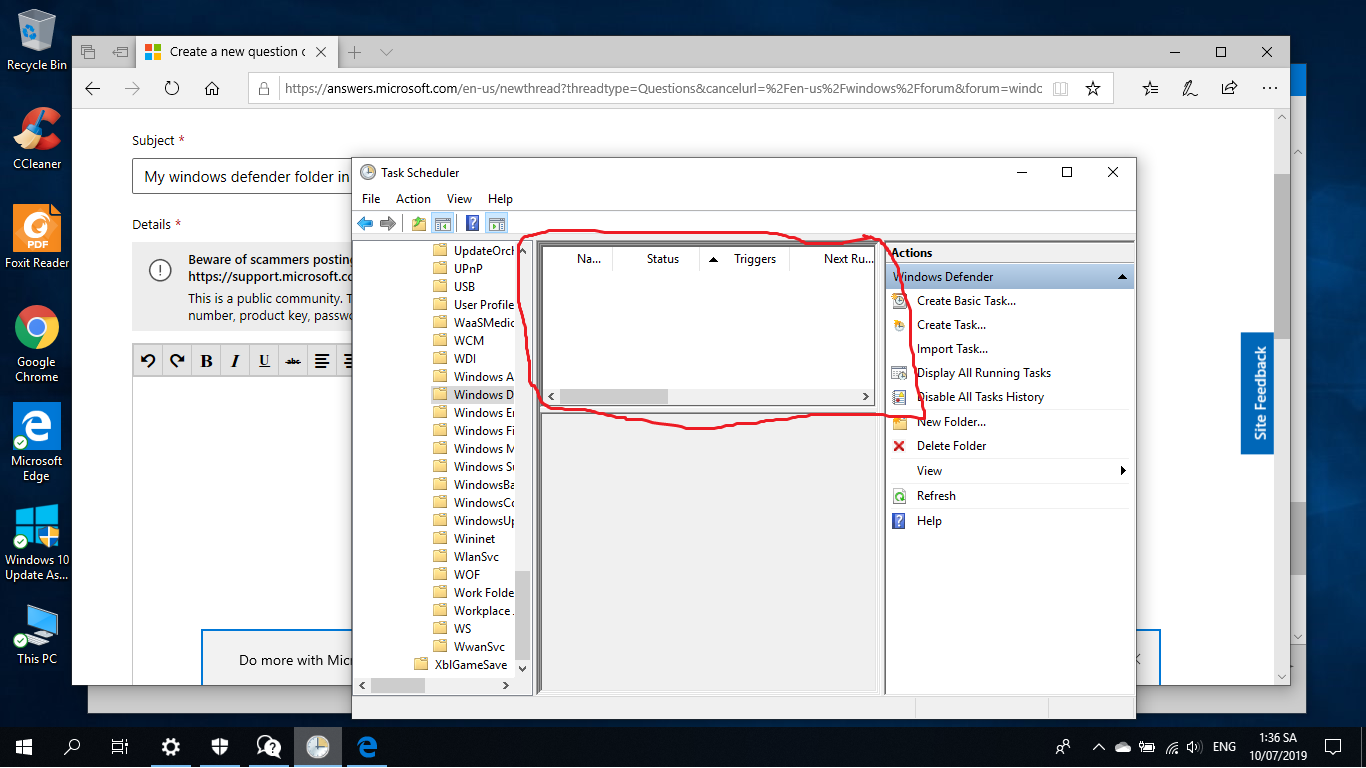
Task: Click the Status column sort arrow
Action: point(713,259)
